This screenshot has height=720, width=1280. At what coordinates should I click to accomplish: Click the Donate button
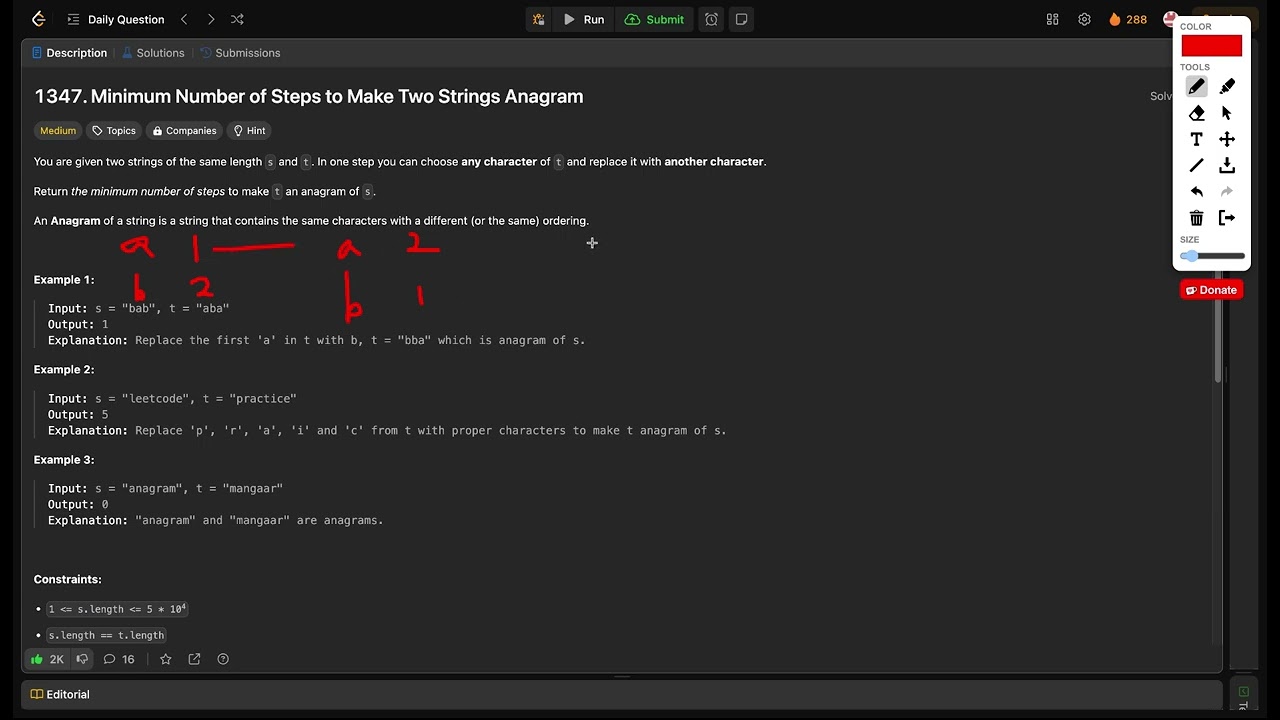pos(1211,290)
